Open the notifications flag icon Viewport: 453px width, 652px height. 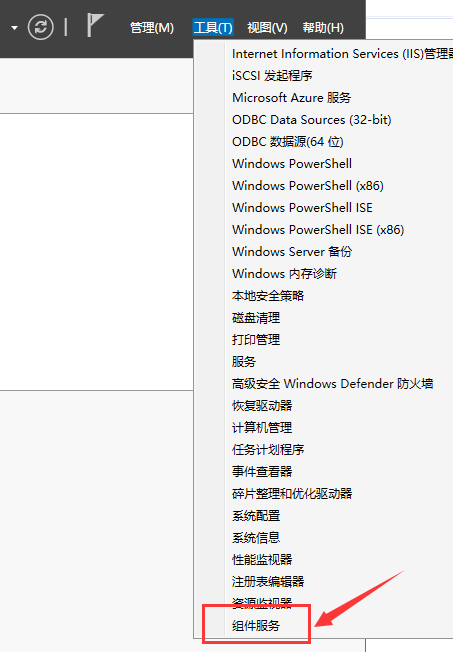click(95, 25)
